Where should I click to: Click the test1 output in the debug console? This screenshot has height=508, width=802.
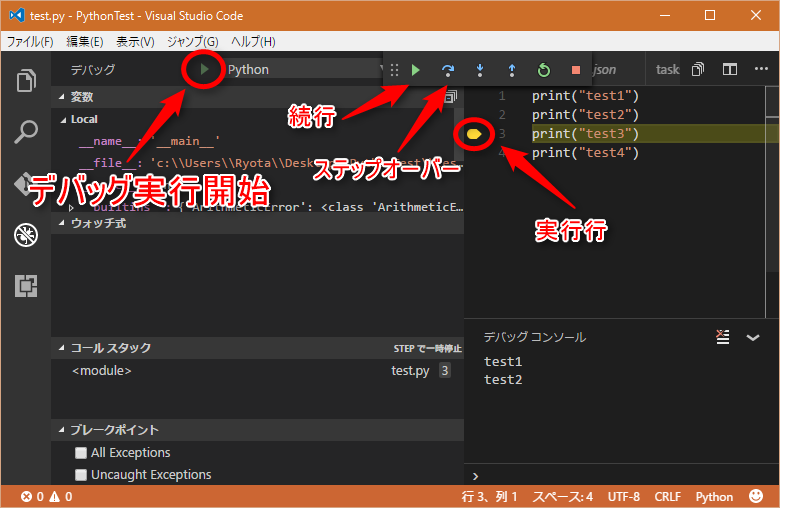point(503,362)
